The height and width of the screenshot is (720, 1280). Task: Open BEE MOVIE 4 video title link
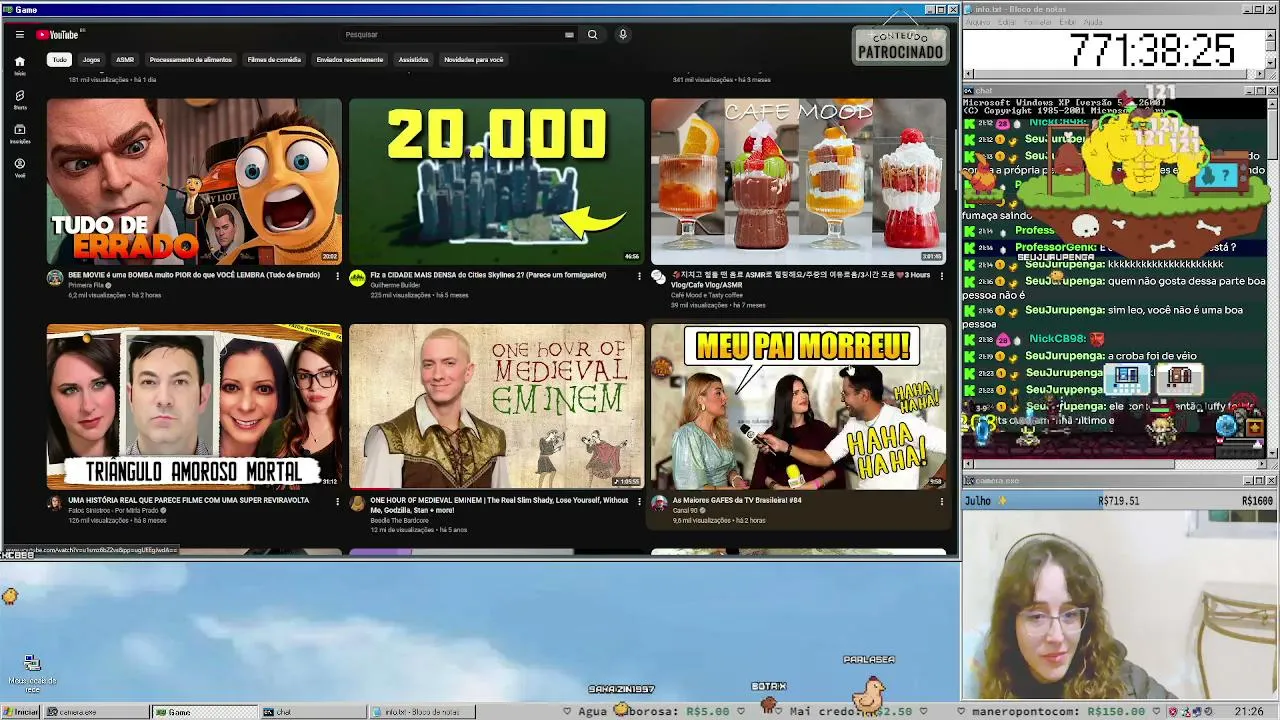tap(194, 275)
